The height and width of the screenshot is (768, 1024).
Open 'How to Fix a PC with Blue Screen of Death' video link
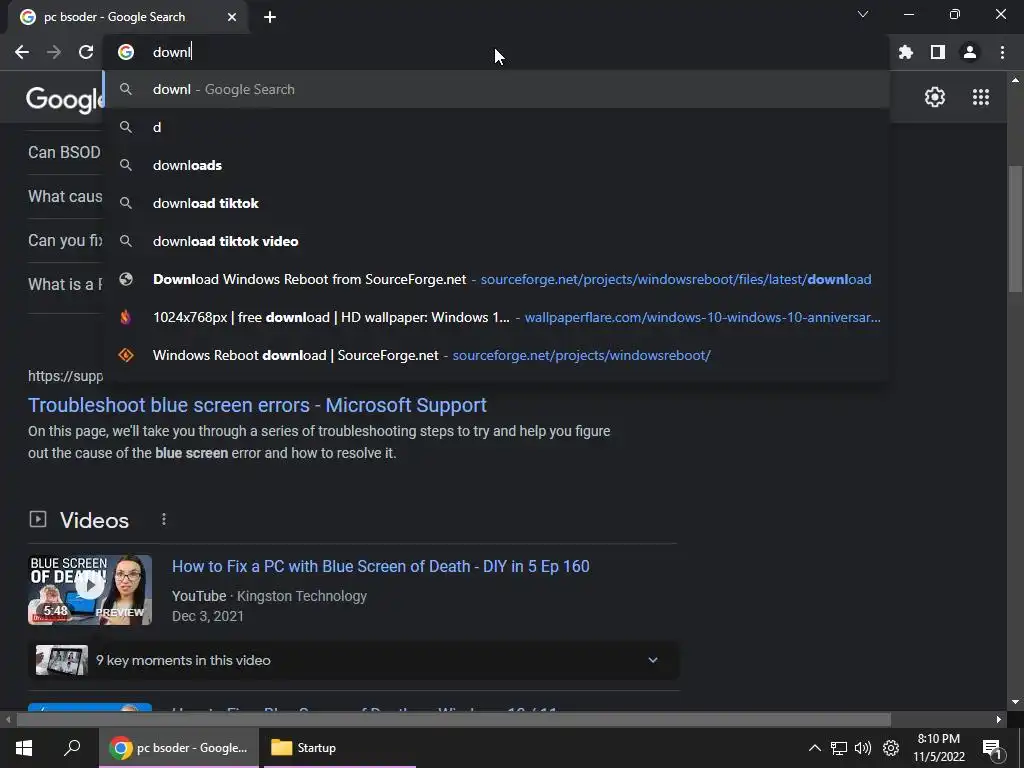coord(381,566)
